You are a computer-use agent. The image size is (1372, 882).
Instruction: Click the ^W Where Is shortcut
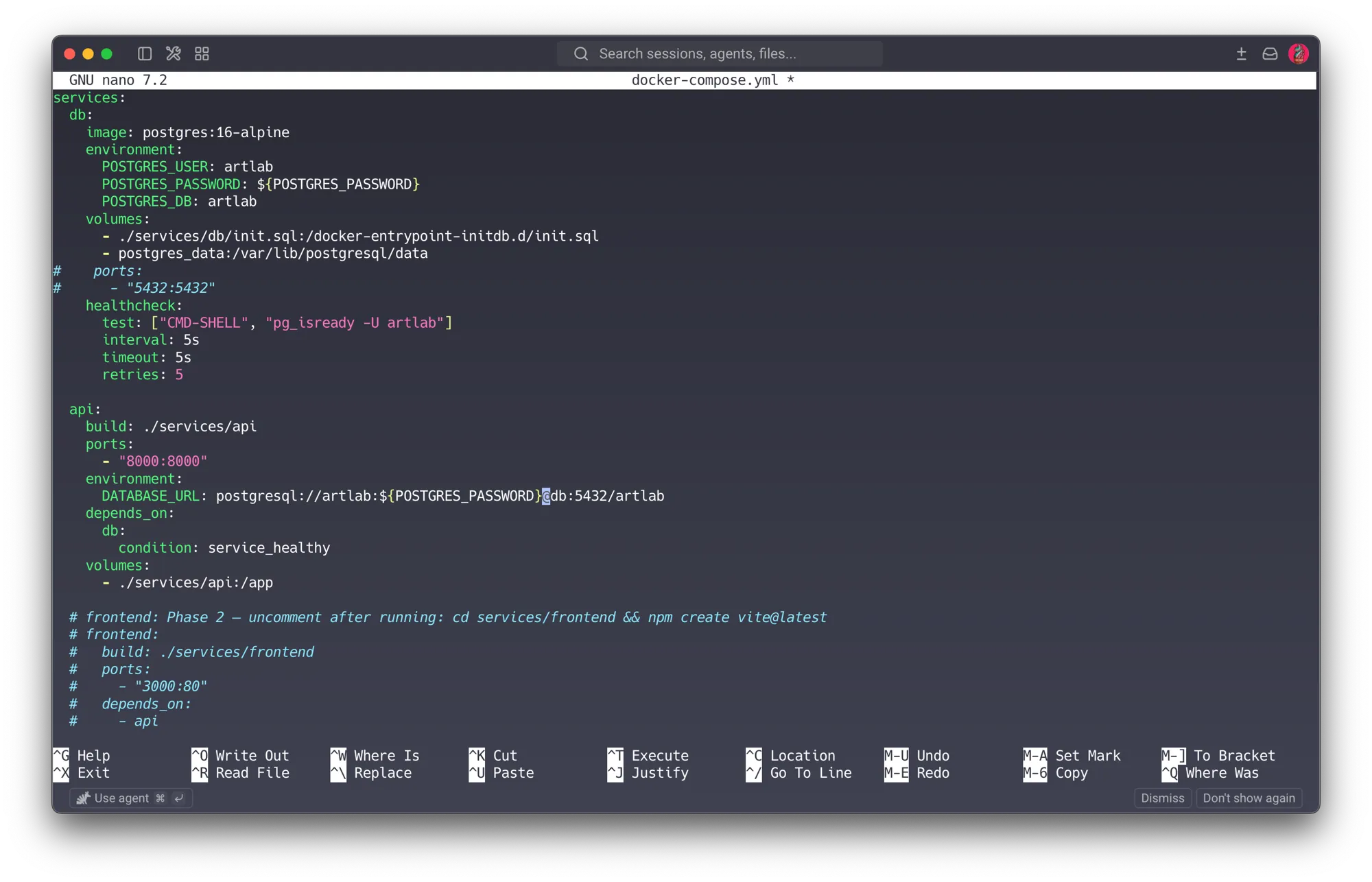point(375,755)
